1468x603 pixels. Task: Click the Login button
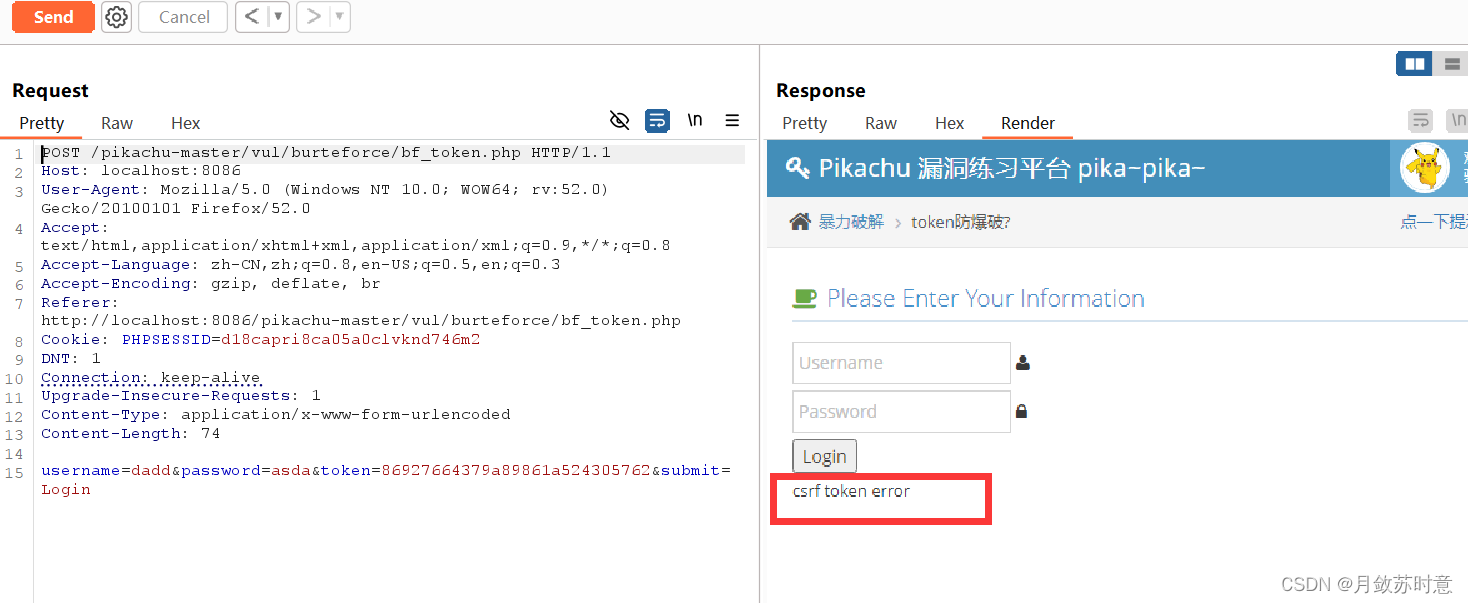pyautogui.click(x=824, y=456)
